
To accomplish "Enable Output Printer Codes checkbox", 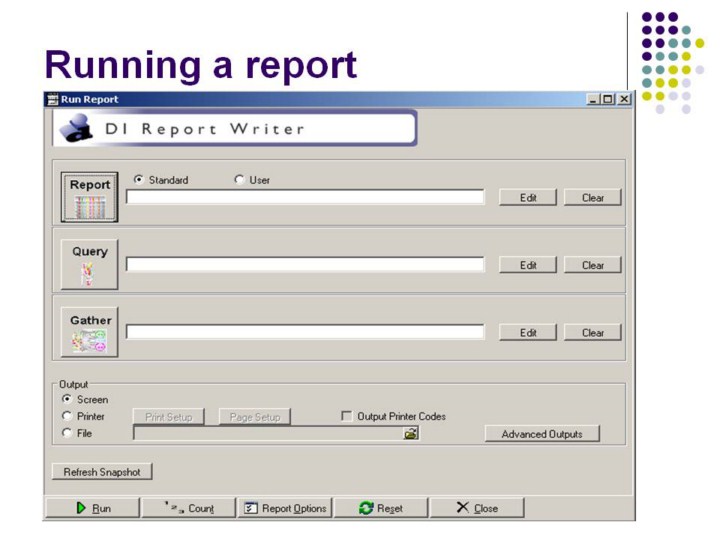I will point(347,417).
